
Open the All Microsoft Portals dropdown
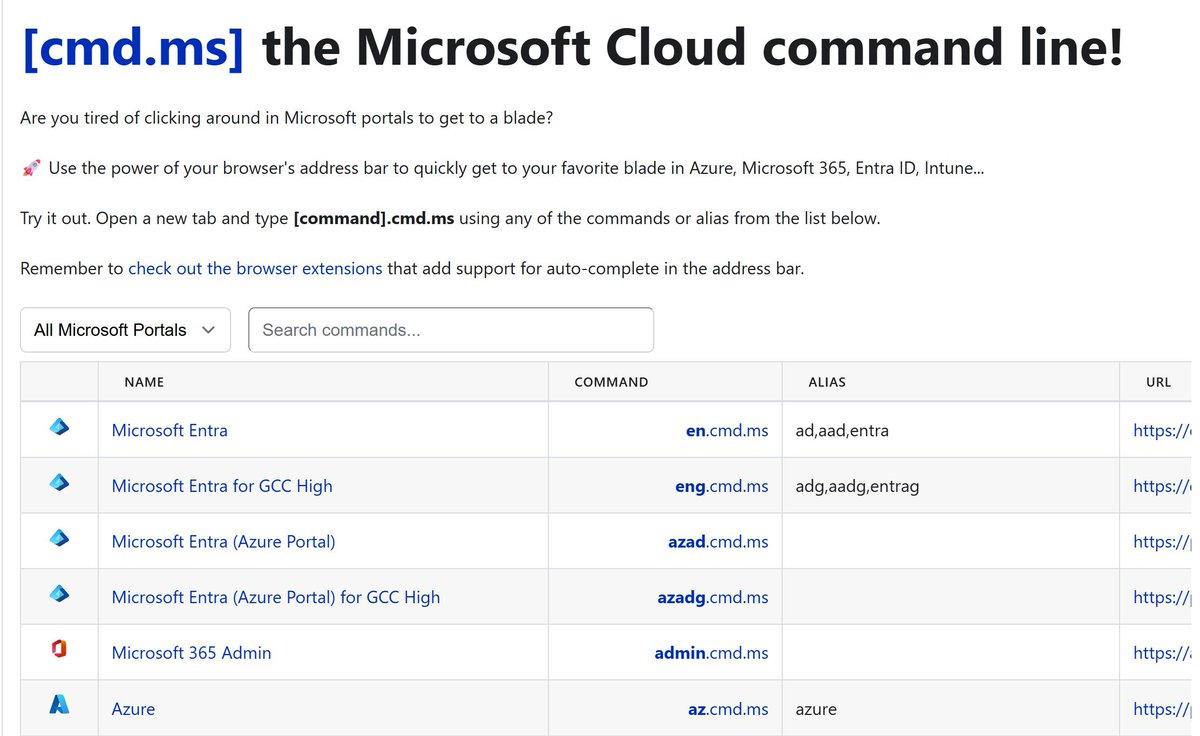coord(125,330)
